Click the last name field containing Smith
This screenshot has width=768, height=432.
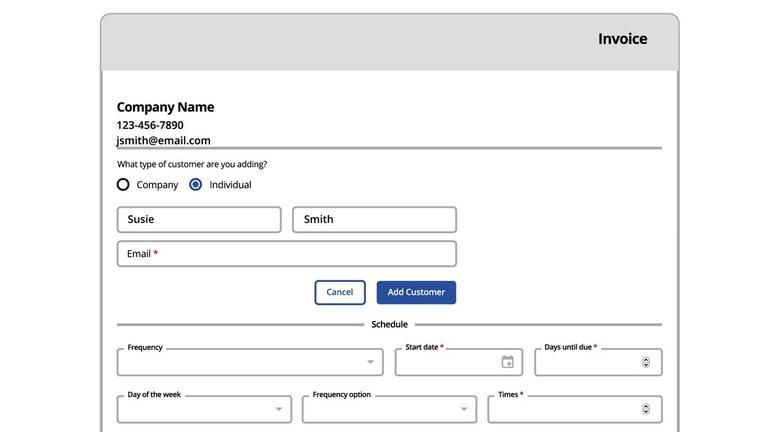[x=375, y=219]
